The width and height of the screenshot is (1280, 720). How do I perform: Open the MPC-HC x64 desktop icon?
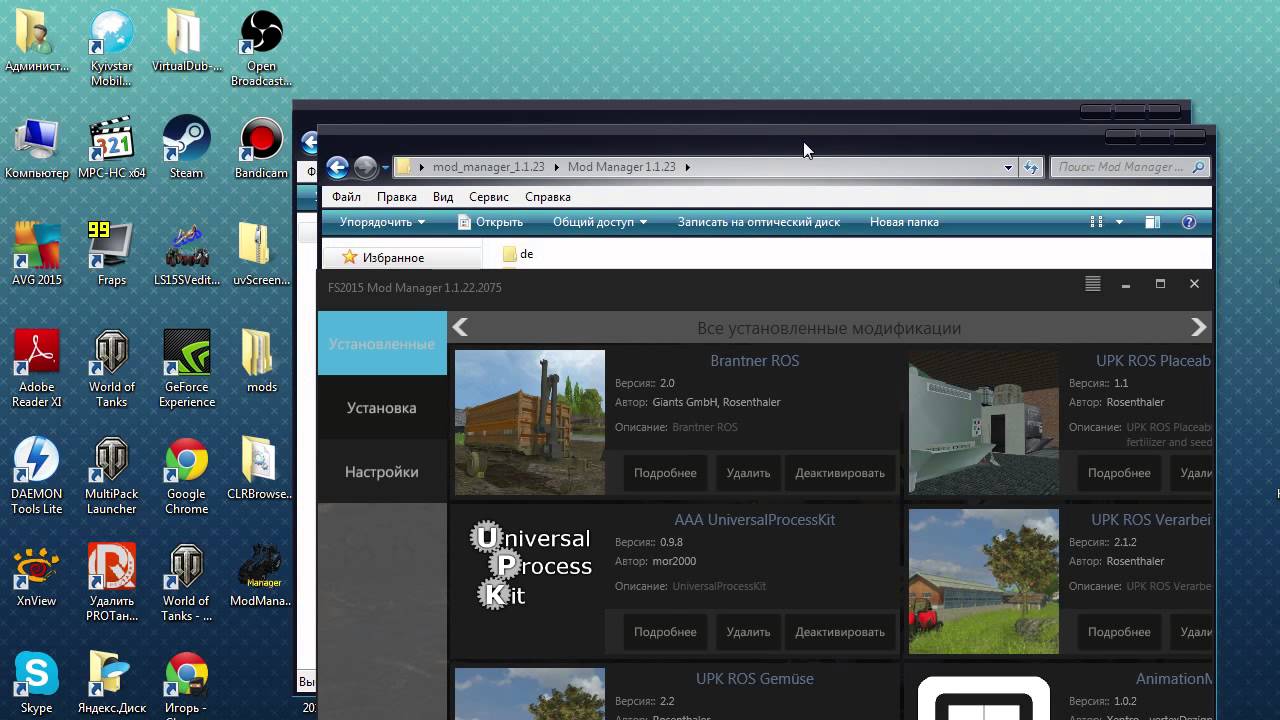click(x=112, y=147)
